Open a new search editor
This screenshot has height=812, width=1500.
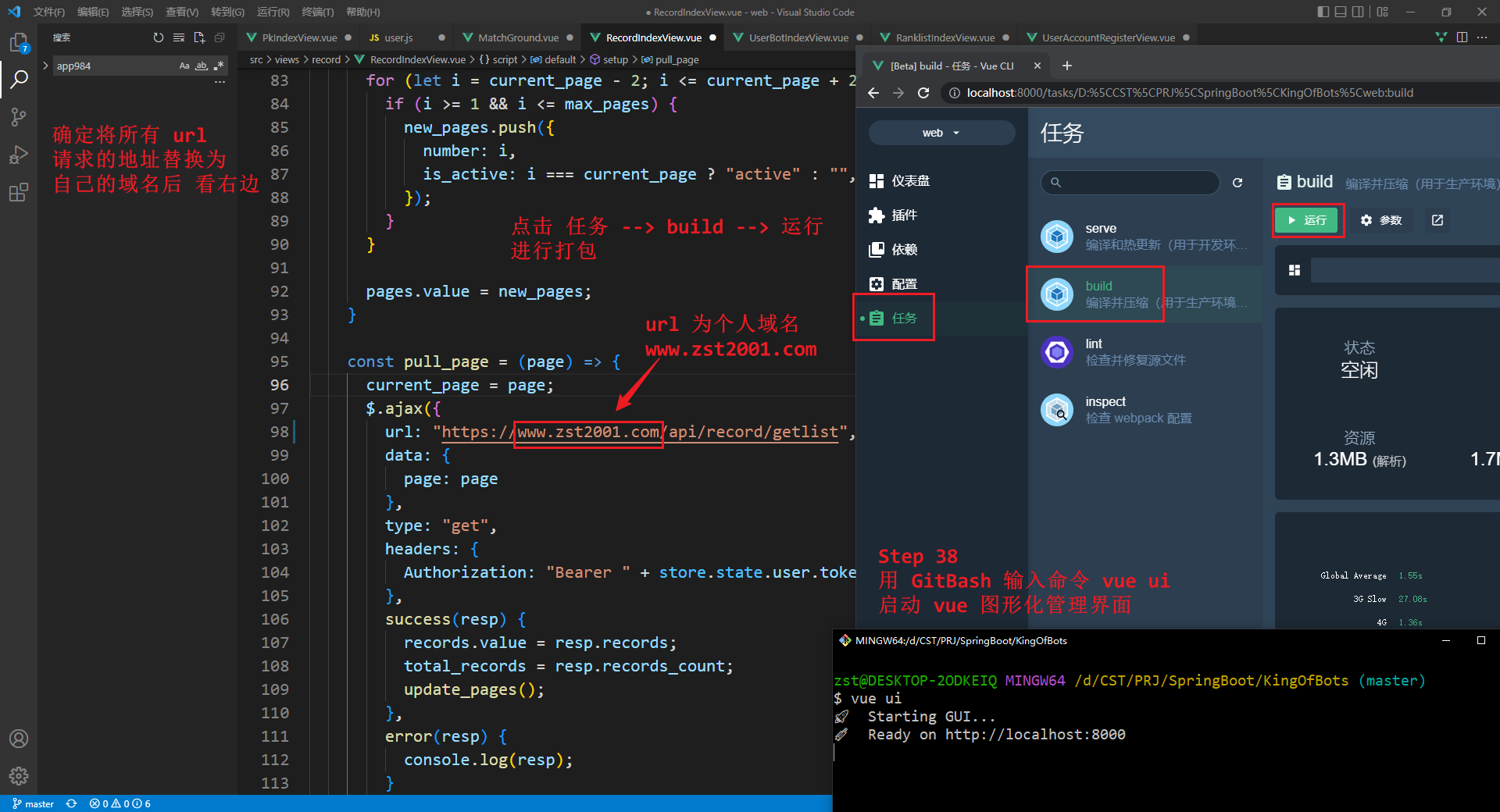(199, 37)
